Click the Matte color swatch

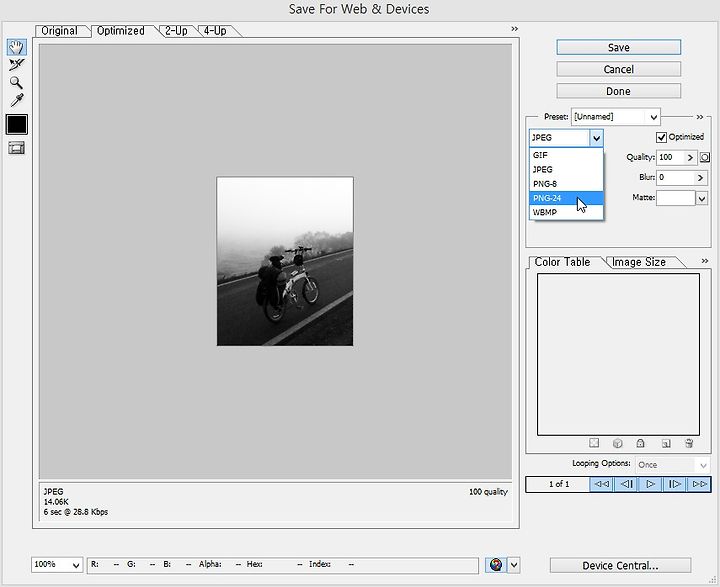click(x=675, y=198)
